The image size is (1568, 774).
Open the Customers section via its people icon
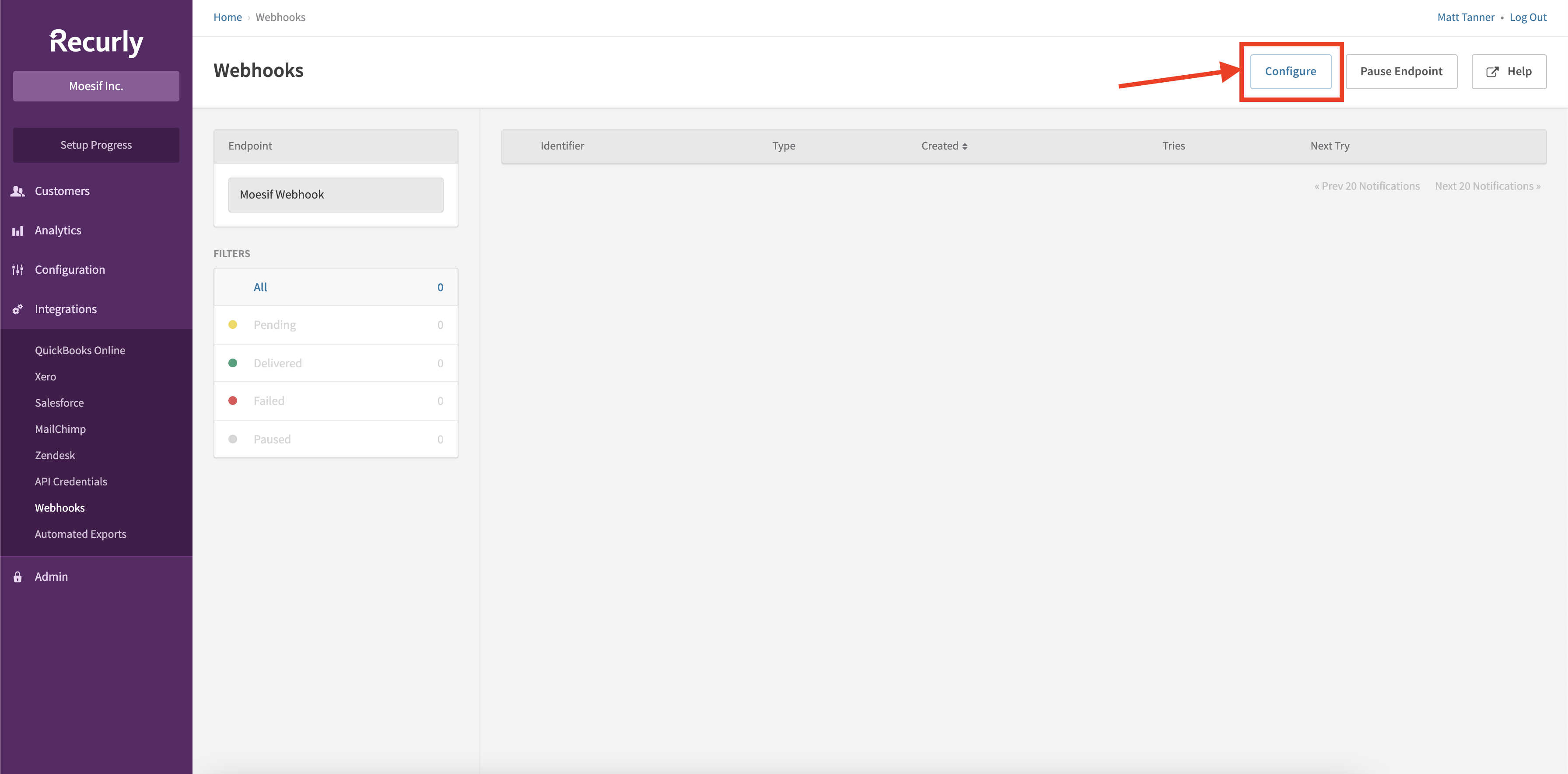(x=17, y=191)
